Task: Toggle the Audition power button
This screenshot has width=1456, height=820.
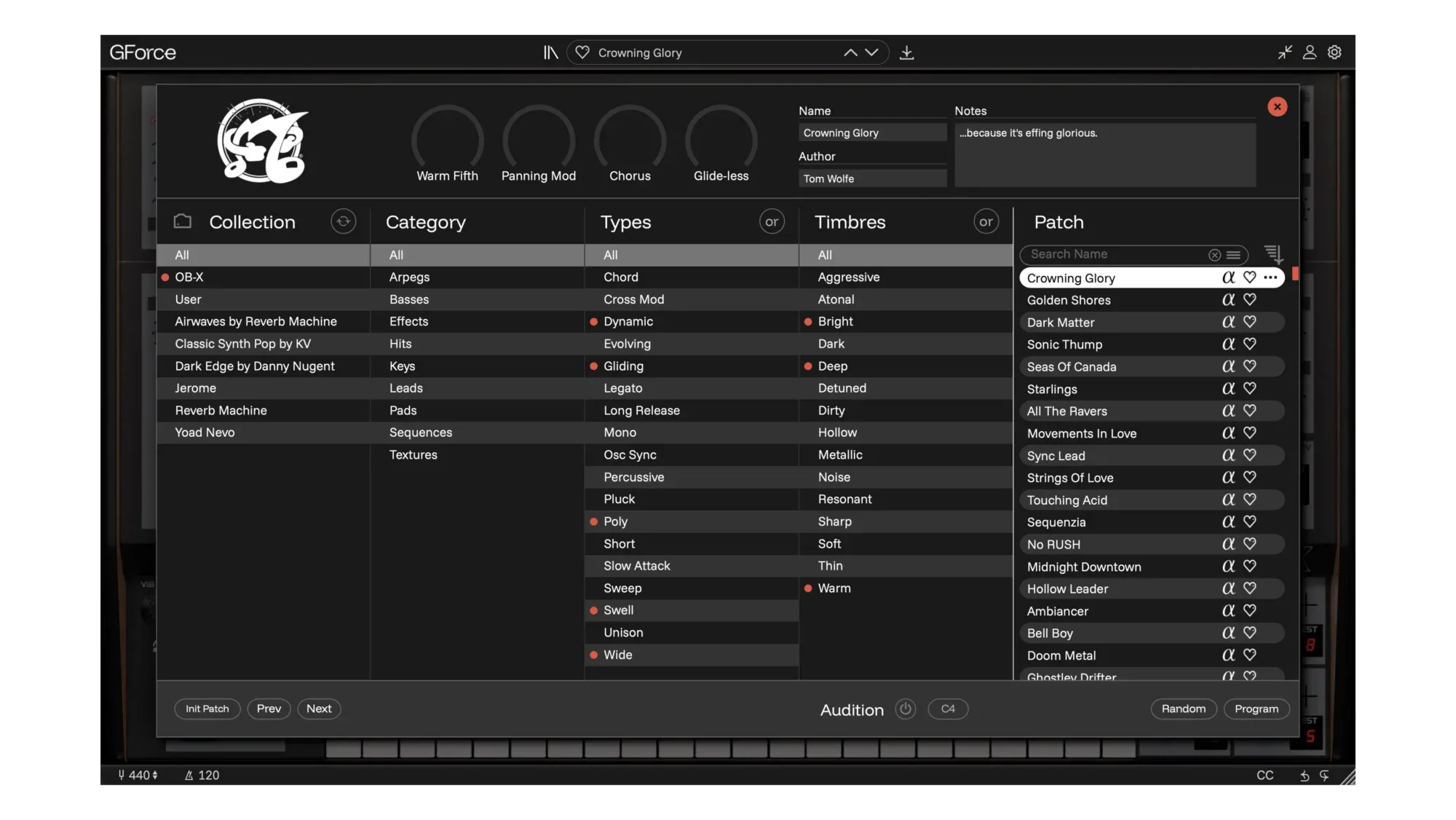Action: (x=906, y=709)
